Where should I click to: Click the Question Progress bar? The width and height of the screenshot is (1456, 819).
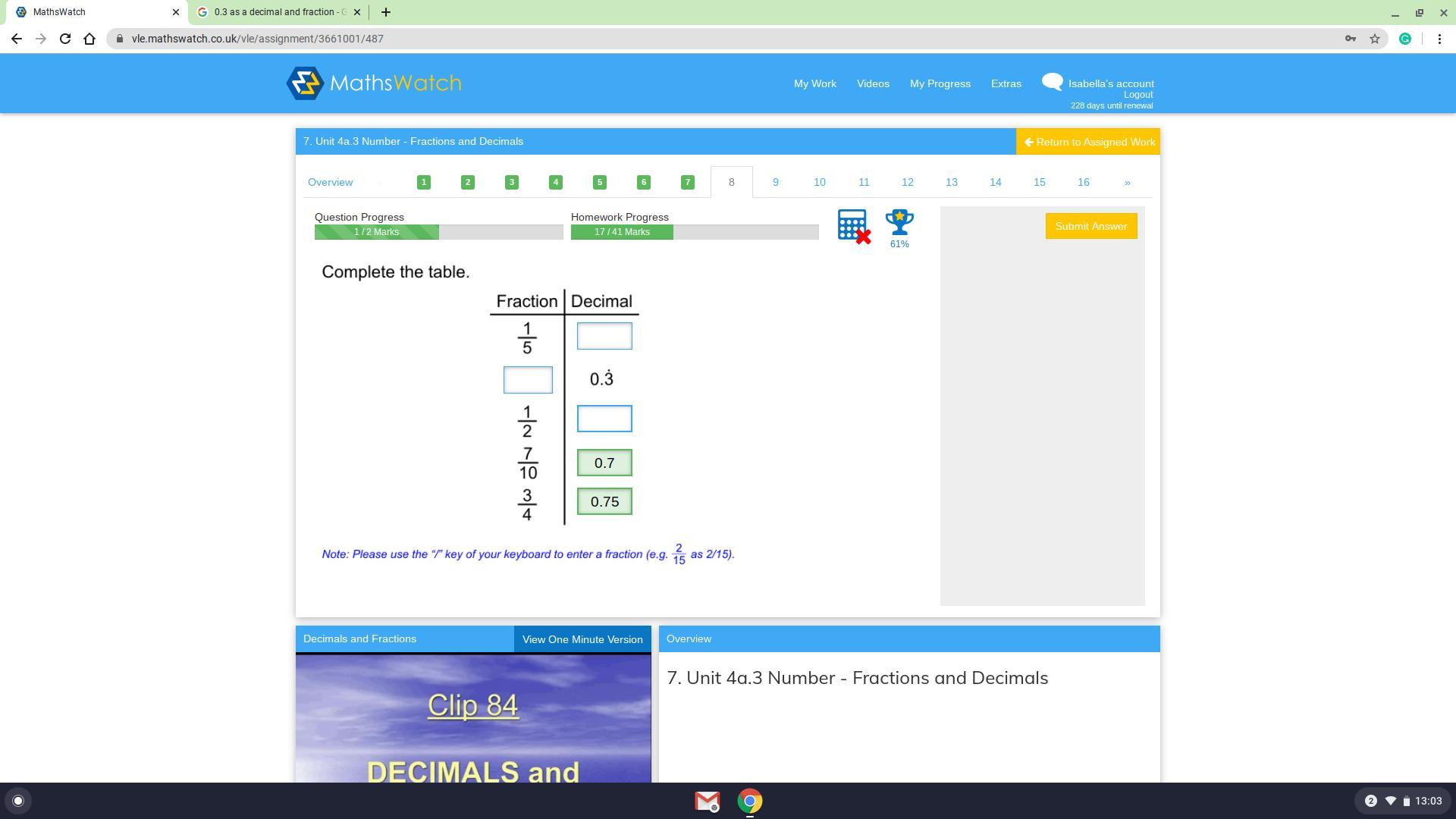[438, 232]
